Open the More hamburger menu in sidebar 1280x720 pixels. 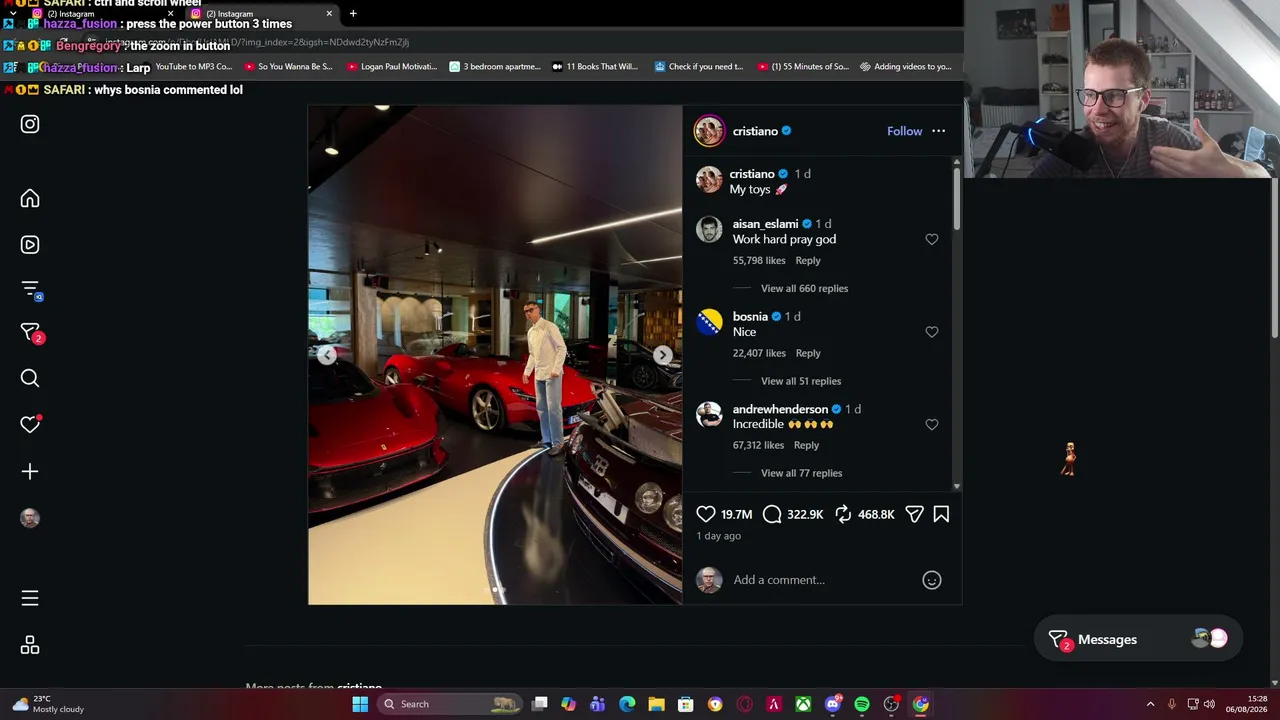pos(30,598)
